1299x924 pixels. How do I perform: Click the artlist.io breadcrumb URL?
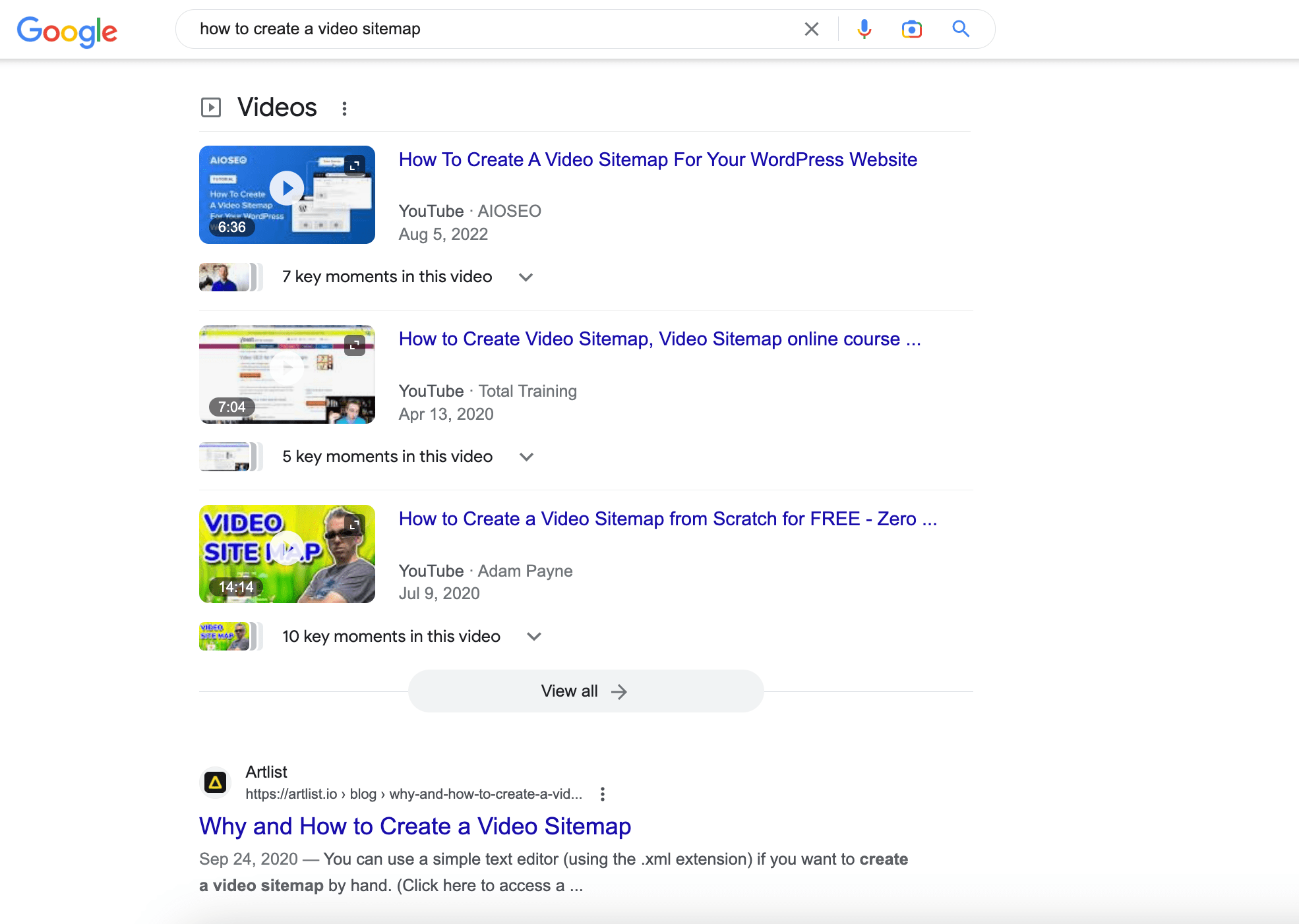tap(414, 794)
